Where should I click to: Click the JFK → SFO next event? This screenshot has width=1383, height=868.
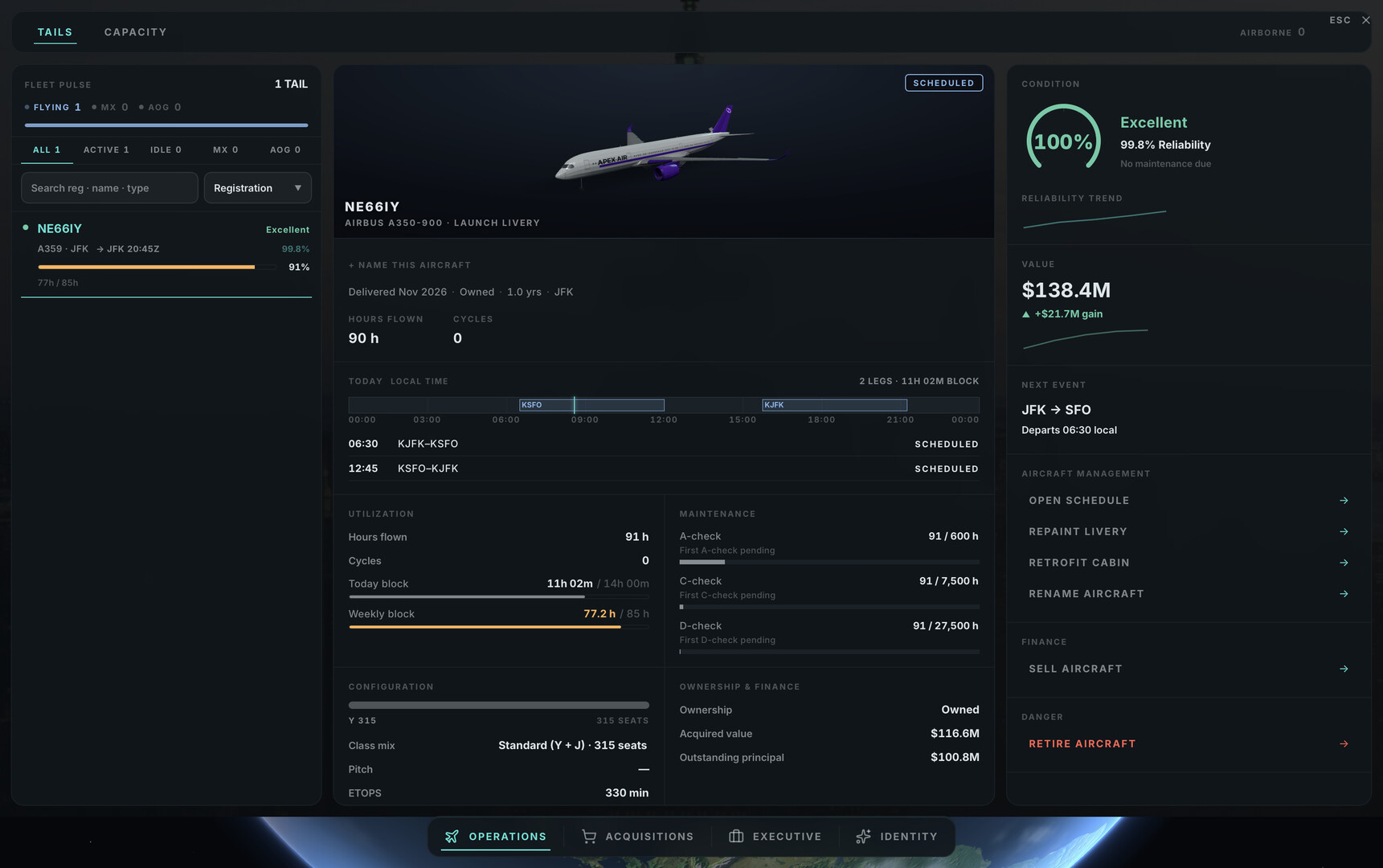1056,410
